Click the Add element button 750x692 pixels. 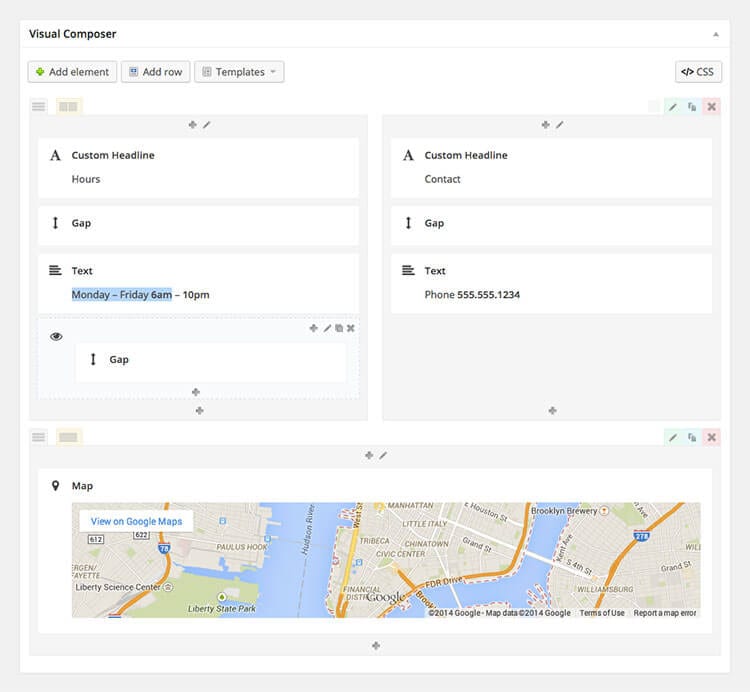[x=72, y=72]
